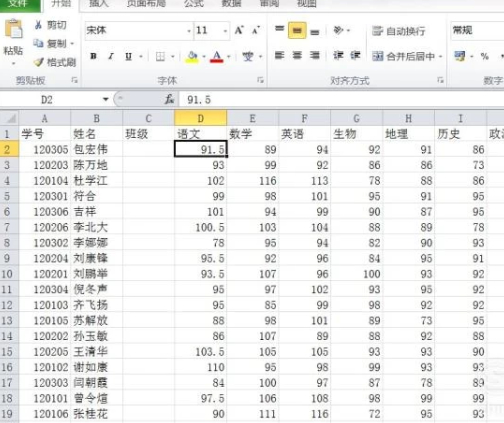Toggle bold formatting
The width and height of the screenshot is (504, 423).
click(94, 56)
